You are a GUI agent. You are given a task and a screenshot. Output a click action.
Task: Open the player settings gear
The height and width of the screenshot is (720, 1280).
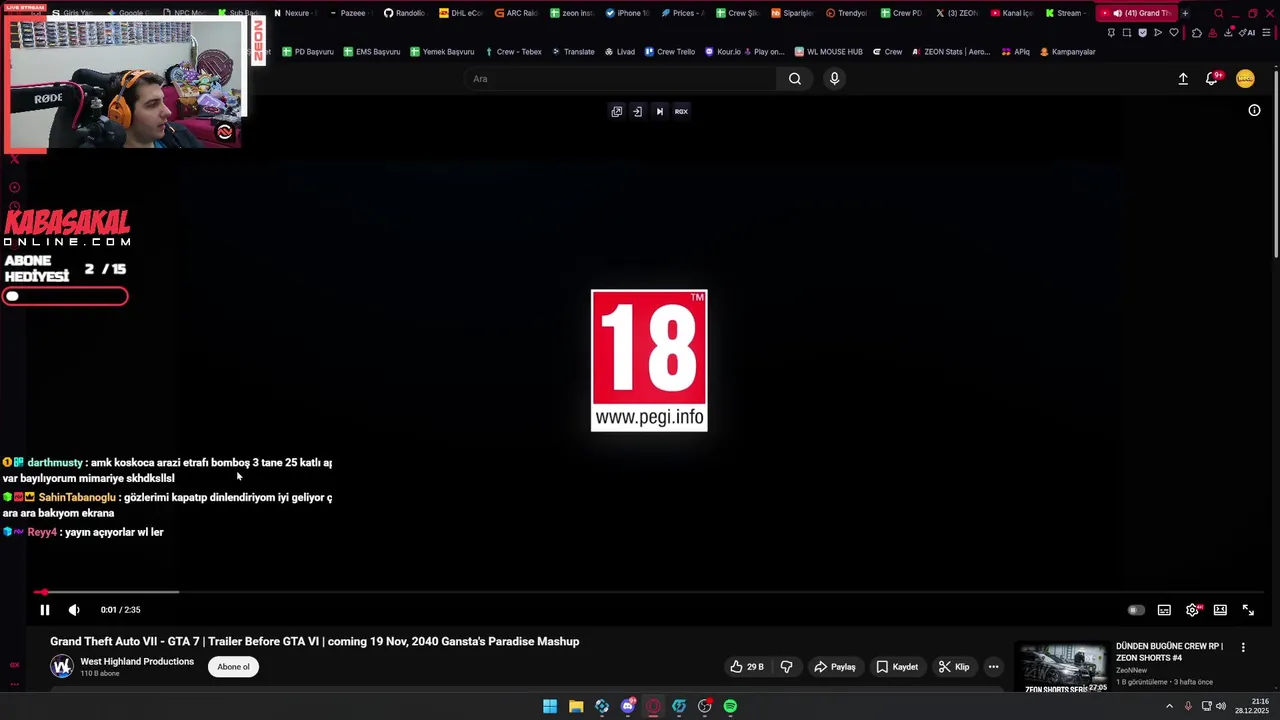(1192, 610)
